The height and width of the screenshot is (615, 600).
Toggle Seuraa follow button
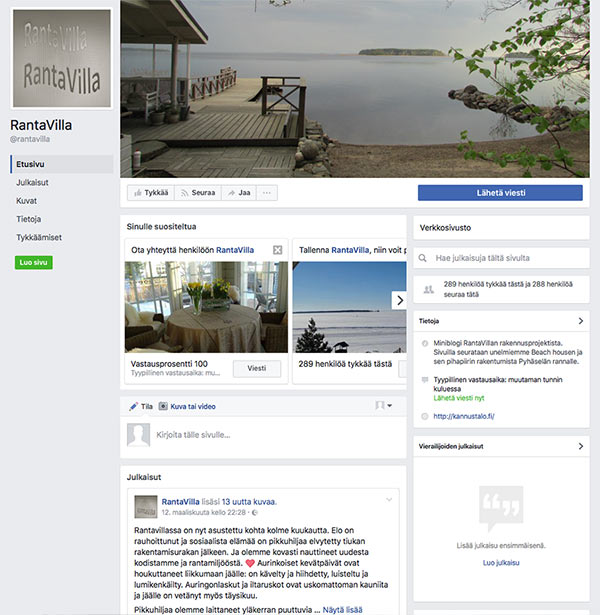(x=198, y=193)
